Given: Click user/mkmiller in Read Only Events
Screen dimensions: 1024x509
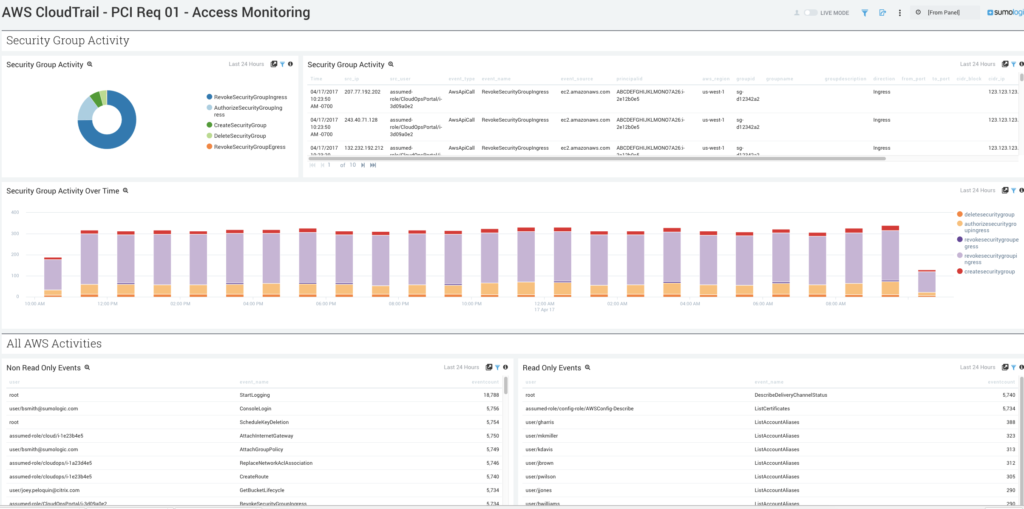Looking at the screenshot, I should (x=539, y=436).
